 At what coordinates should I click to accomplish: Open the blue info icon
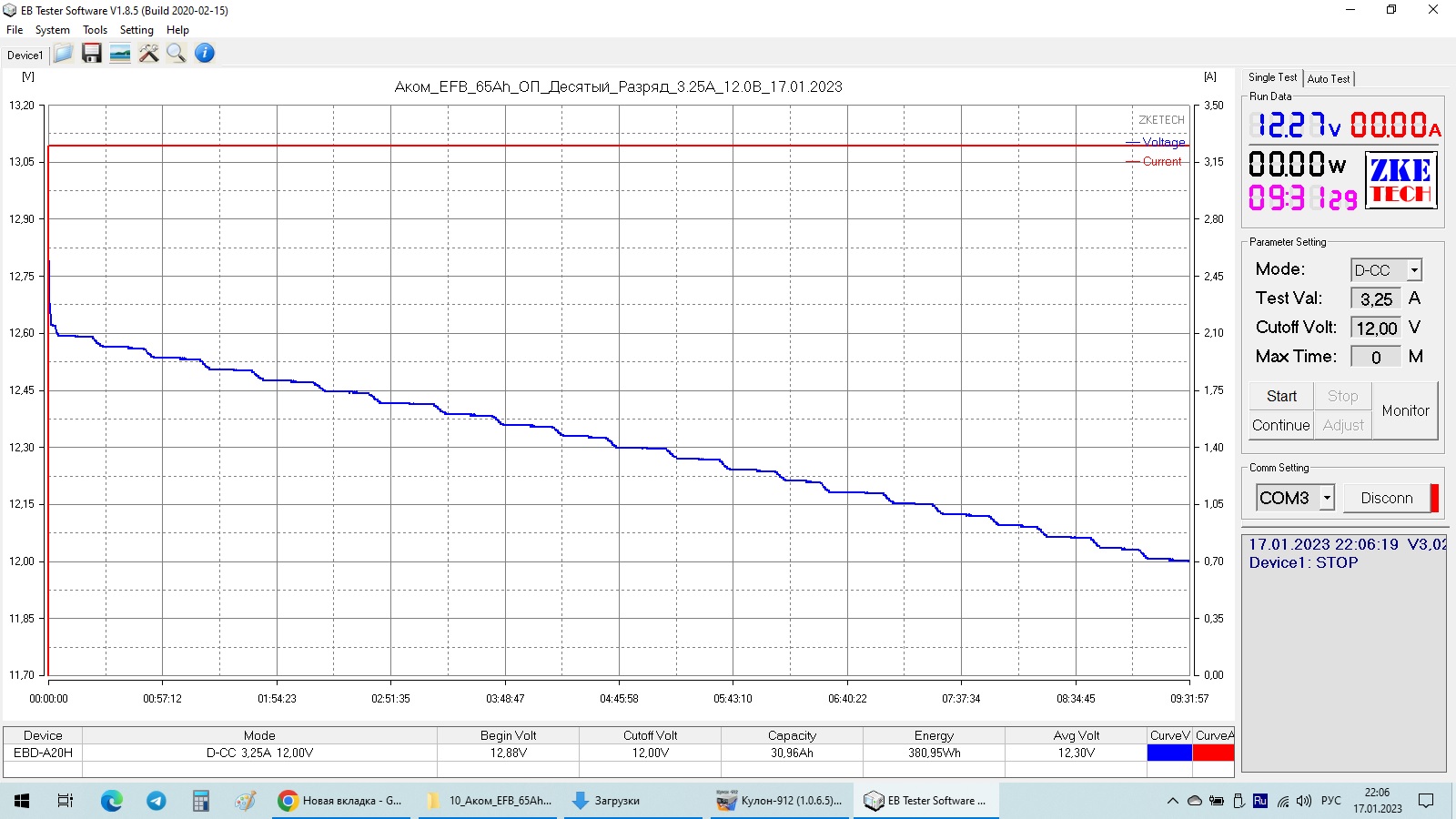tap(205, 54)
